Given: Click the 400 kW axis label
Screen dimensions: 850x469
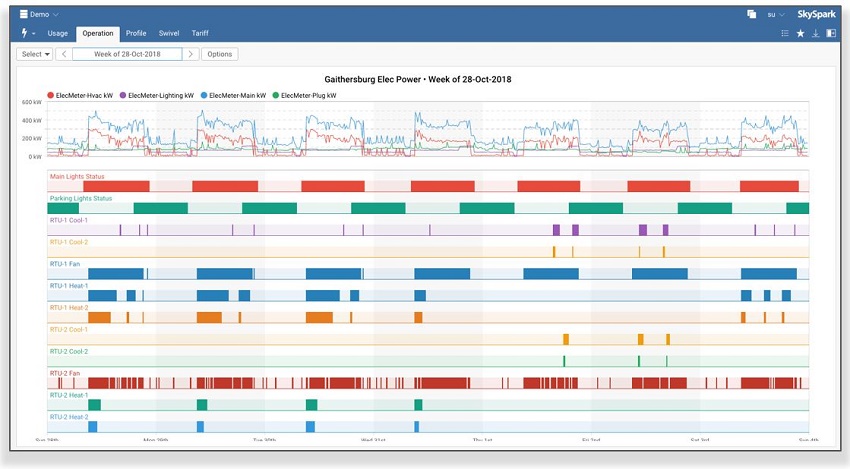Looking at the screenshot, I should pyautogui.click(x=31, y=120).
